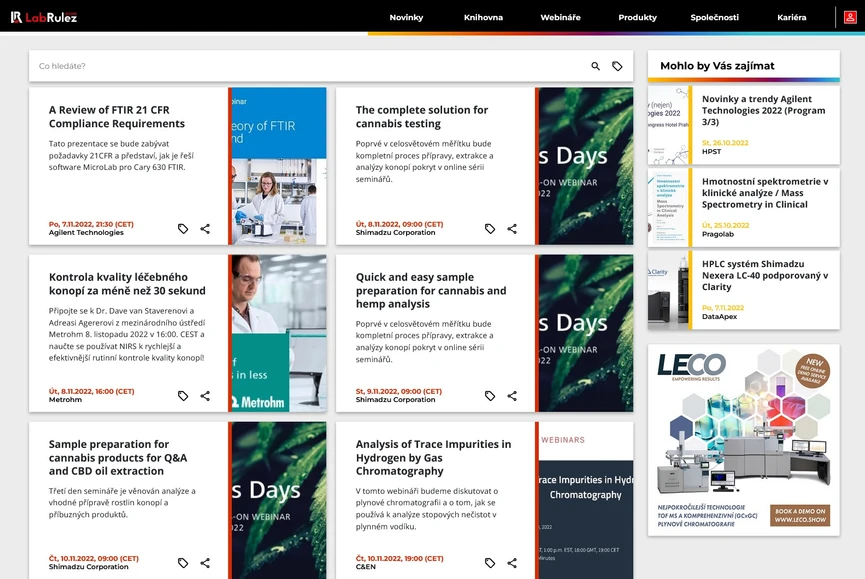865x579 pixels.
Task: Open 'Quick and easy sample preparation for cannabis' title
Action: tap(430, 291)
